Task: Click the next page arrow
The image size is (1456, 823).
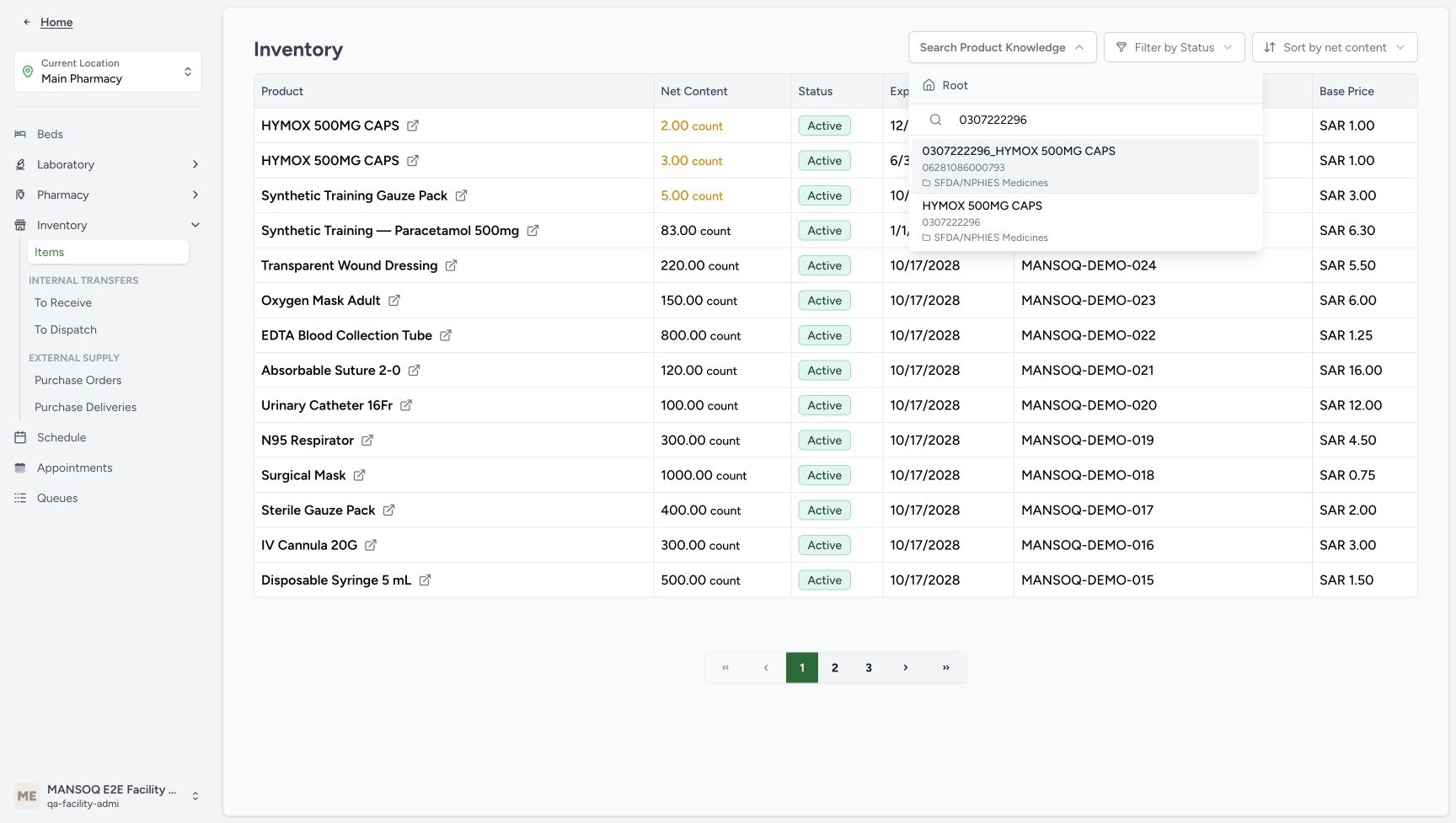Action: point(906,667)
